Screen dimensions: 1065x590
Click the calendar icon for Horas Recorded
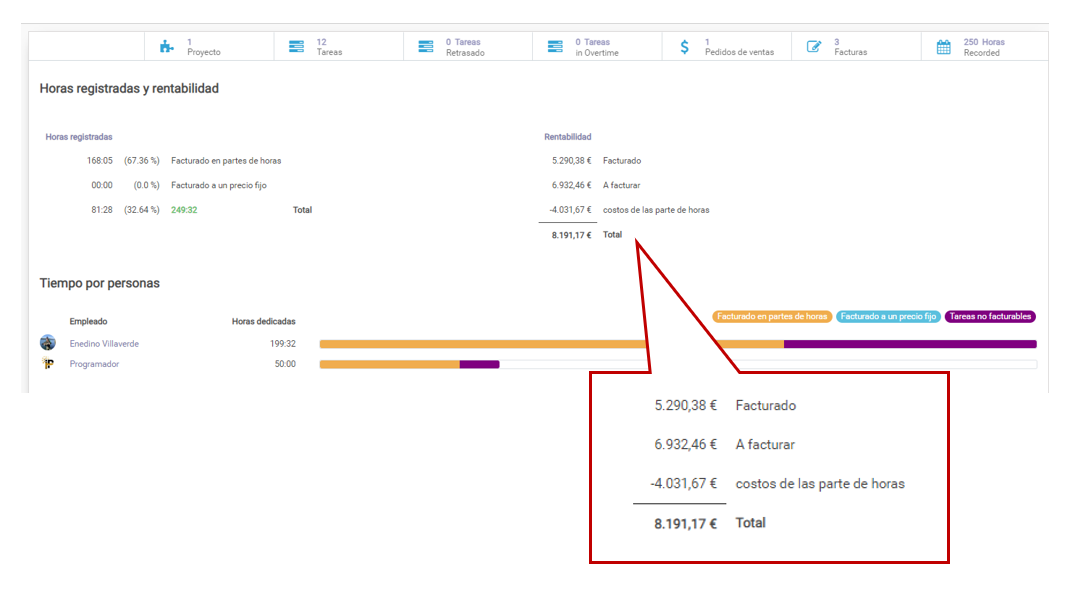(943, 47)
